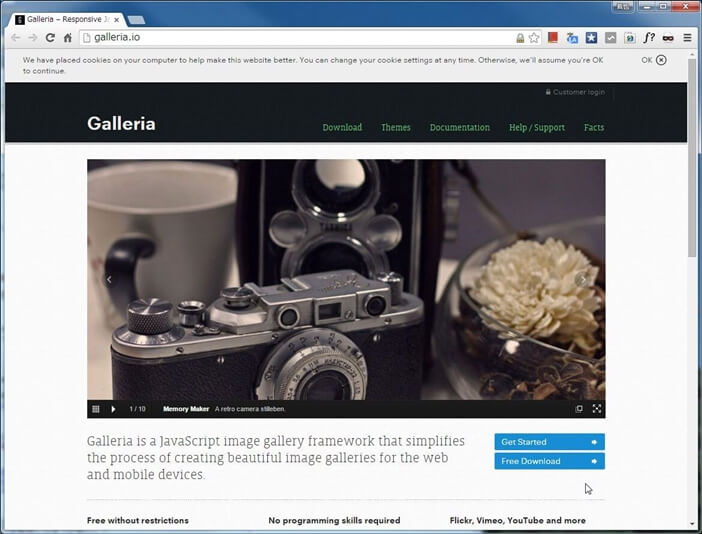This screenshot has height=534, width=702.
Task: Click the Get Started button
Action: 549,442
